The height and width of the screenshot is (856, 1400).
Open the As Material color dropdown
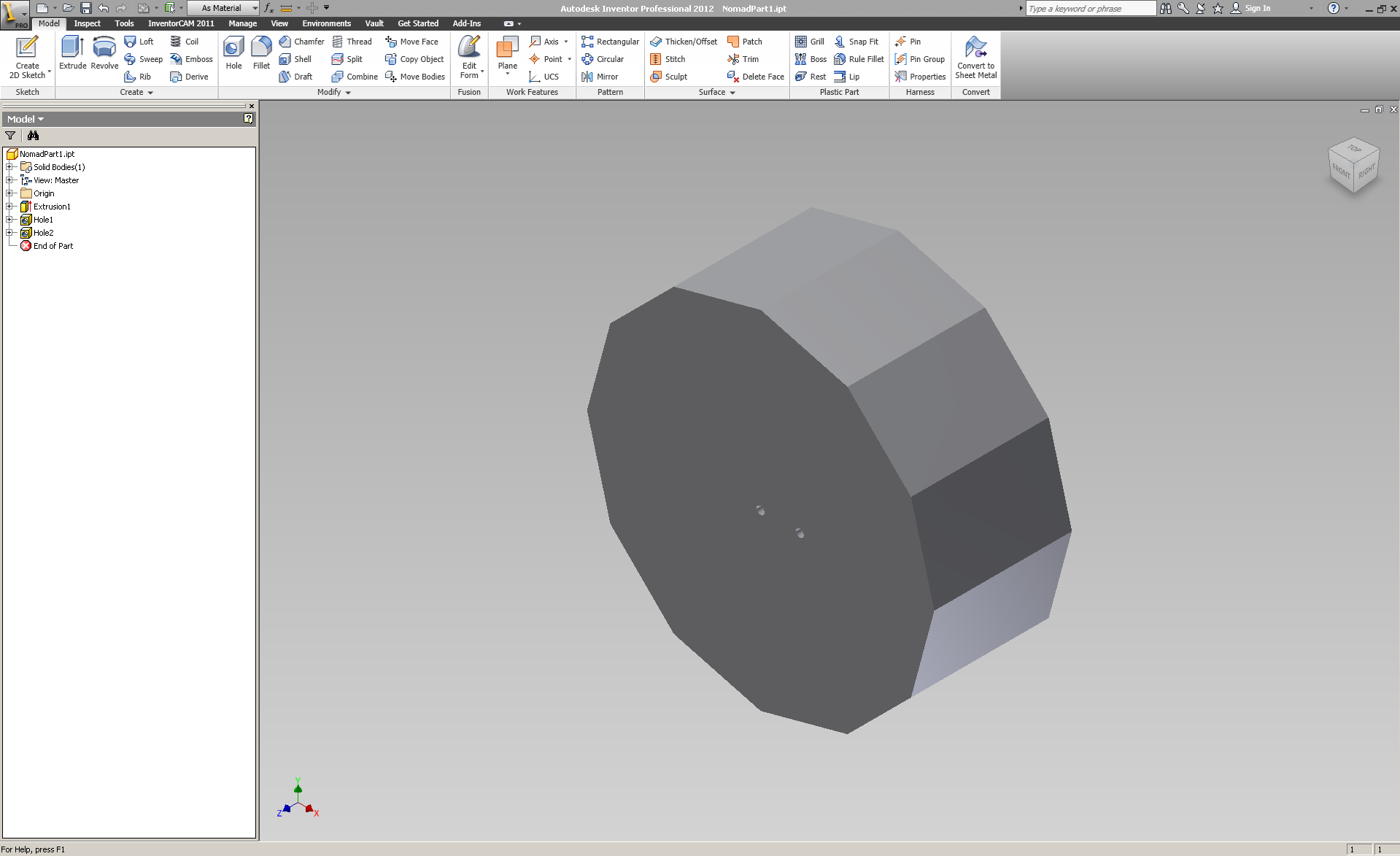[223, 8]
